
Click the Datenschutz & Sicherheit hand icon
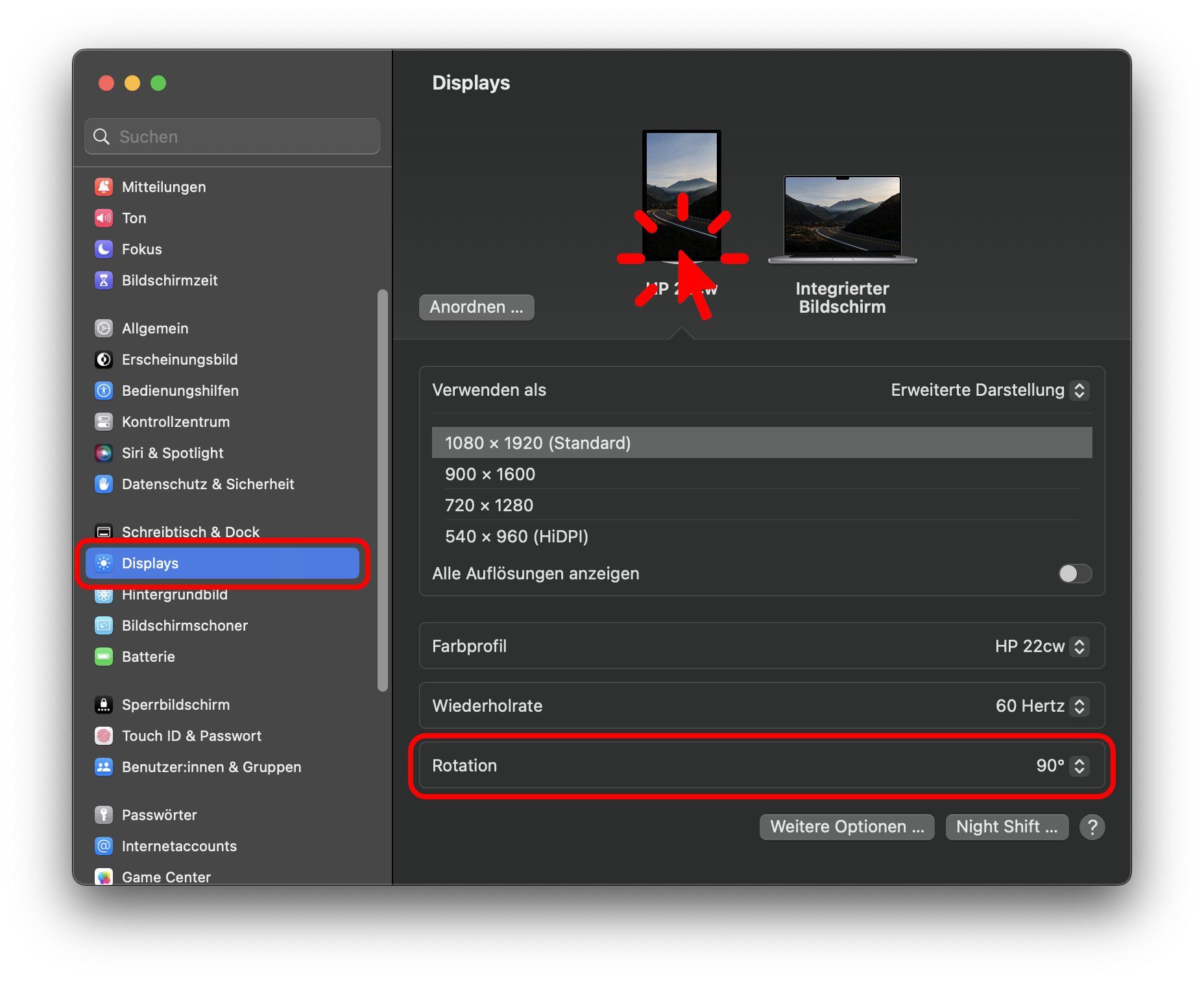[x=104, y=484]
